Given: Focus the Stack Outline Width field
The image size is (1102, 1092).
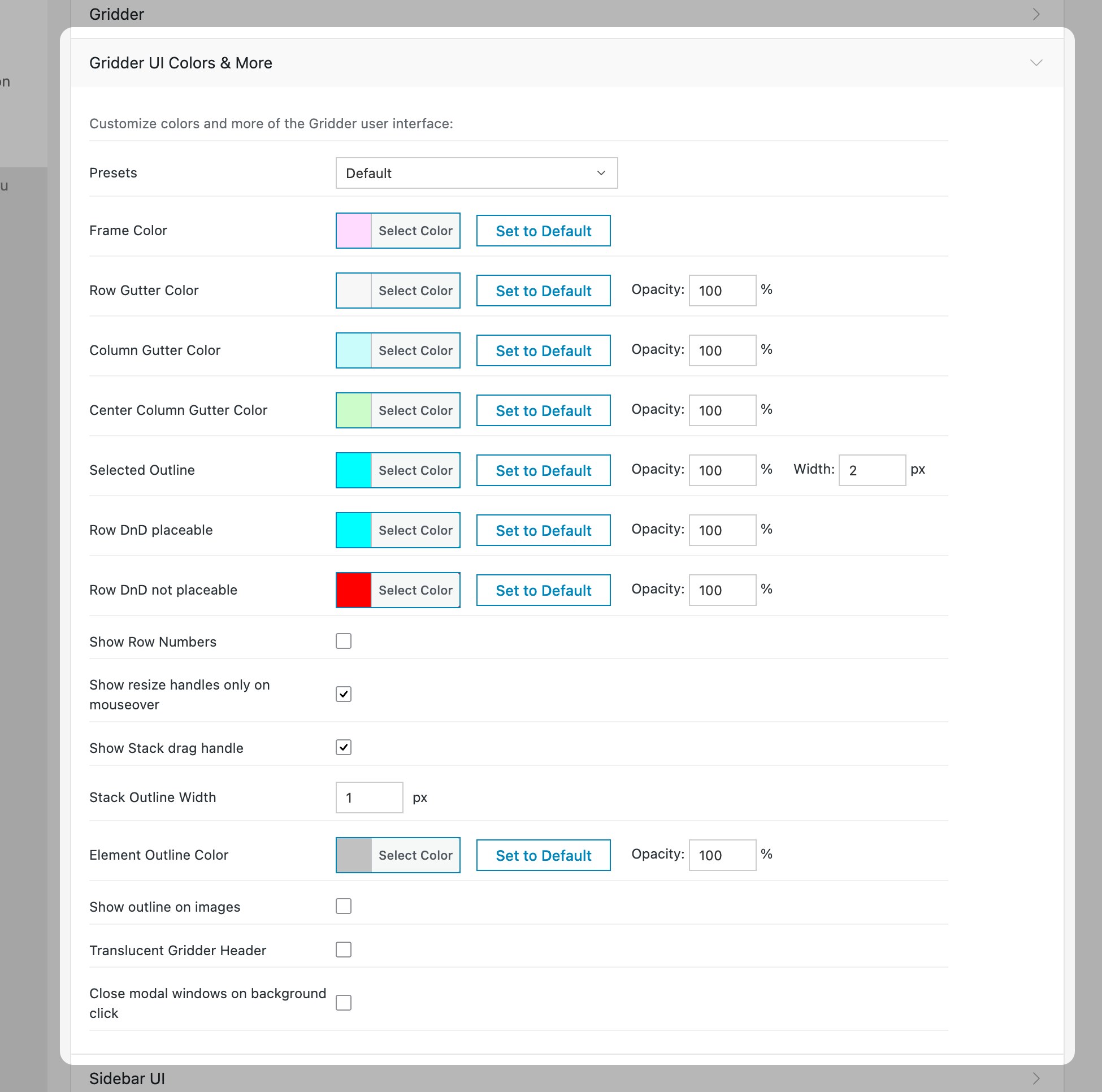Looking at the screenshot, I should pyautogui.click(x=370, y=798).
